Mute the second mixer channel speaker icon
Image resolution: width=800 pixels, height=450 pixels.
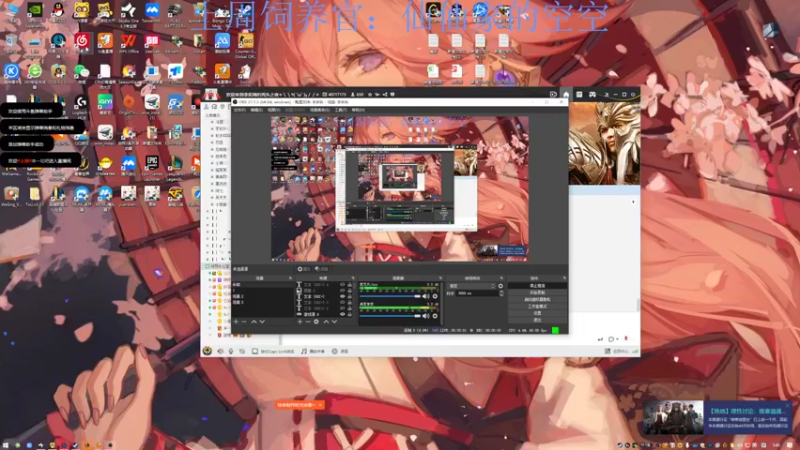pos(426,316)
